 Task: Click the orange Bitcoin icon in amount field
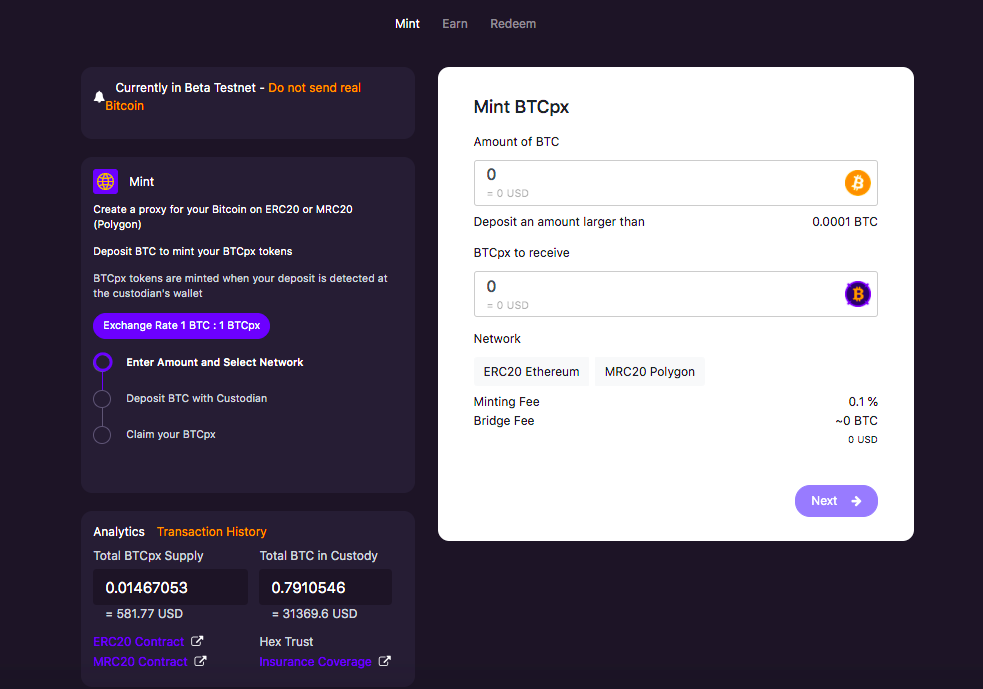[857, 183]
